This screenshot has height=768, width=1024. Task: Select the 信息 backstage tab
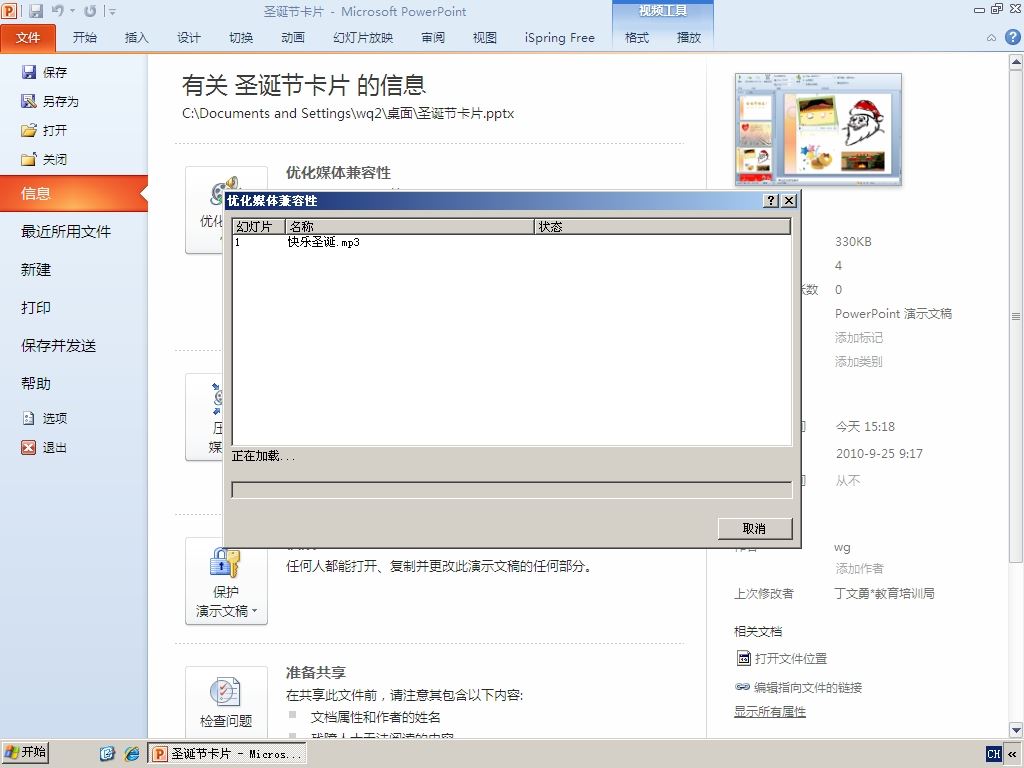pos(74,193)
